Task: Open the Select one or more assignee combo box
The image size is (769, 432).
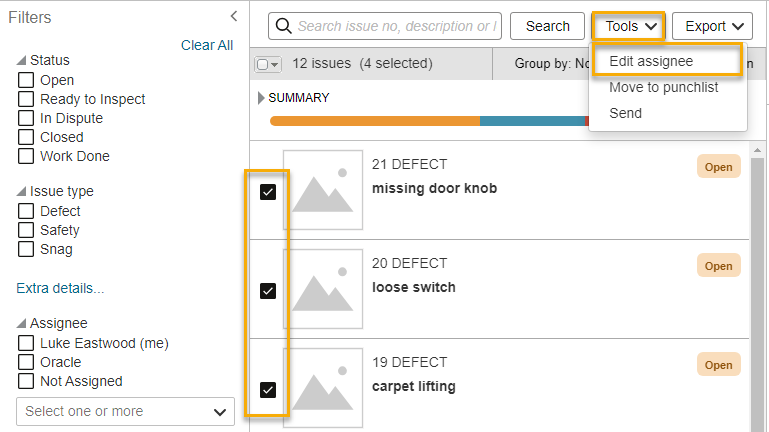Action: click(x=126, y=411)
